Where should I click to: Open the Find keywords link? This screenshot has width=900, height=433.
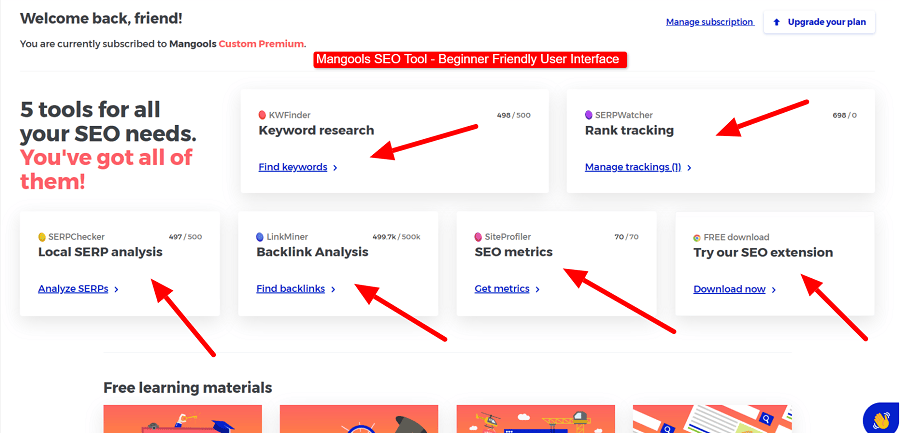click(293, 167)
